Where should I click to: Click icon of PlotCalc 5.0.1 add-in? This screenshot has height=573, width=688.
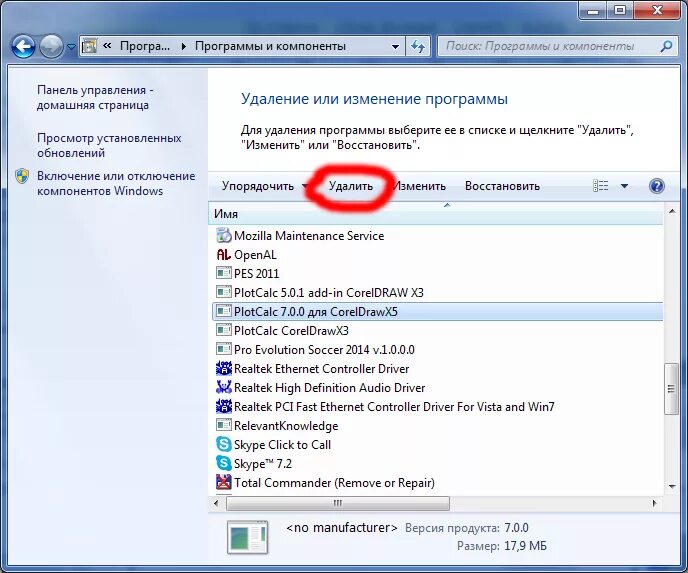tap(224, 292)
